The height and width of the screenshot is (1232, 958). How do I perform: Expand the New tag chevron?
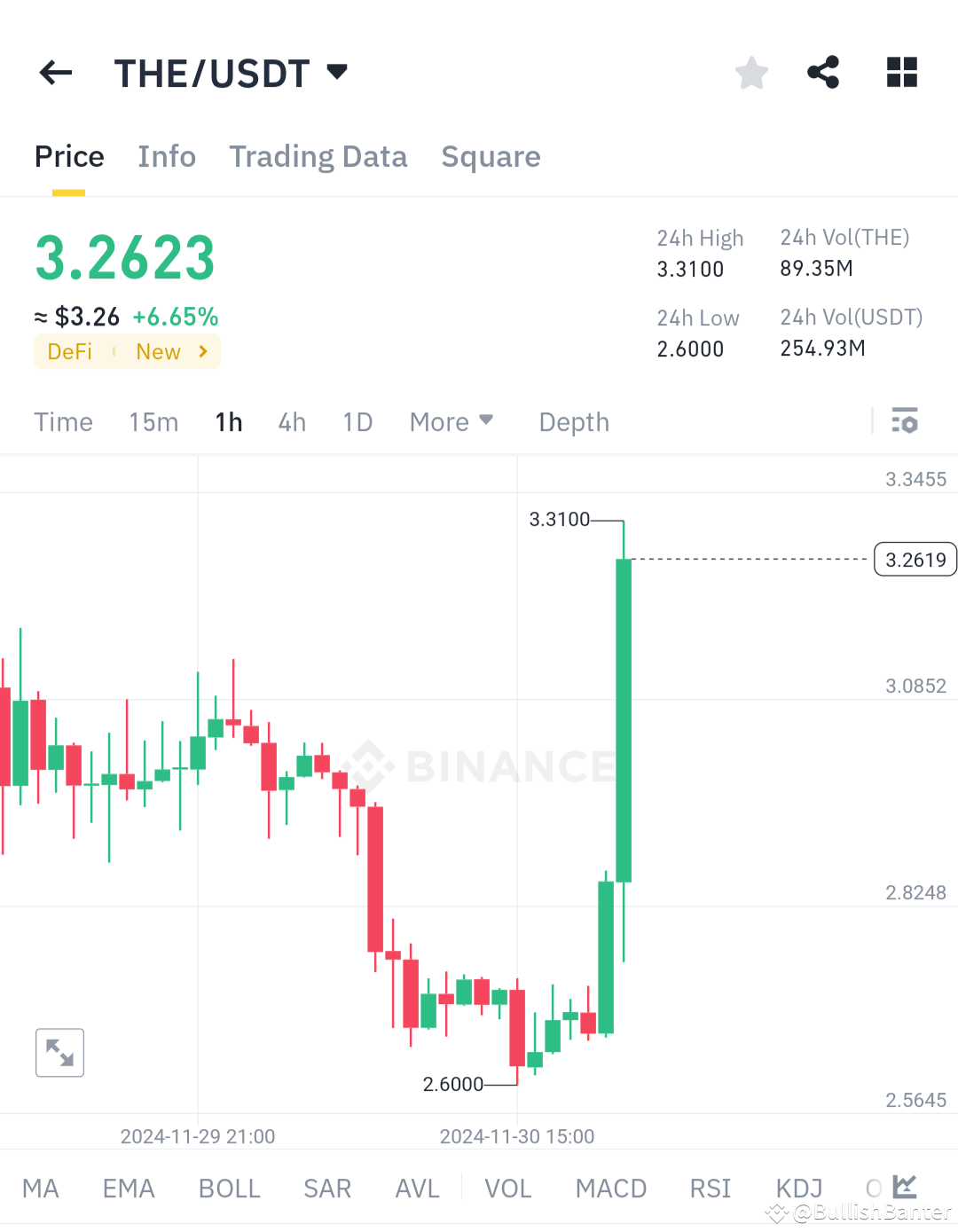(201, 351)
